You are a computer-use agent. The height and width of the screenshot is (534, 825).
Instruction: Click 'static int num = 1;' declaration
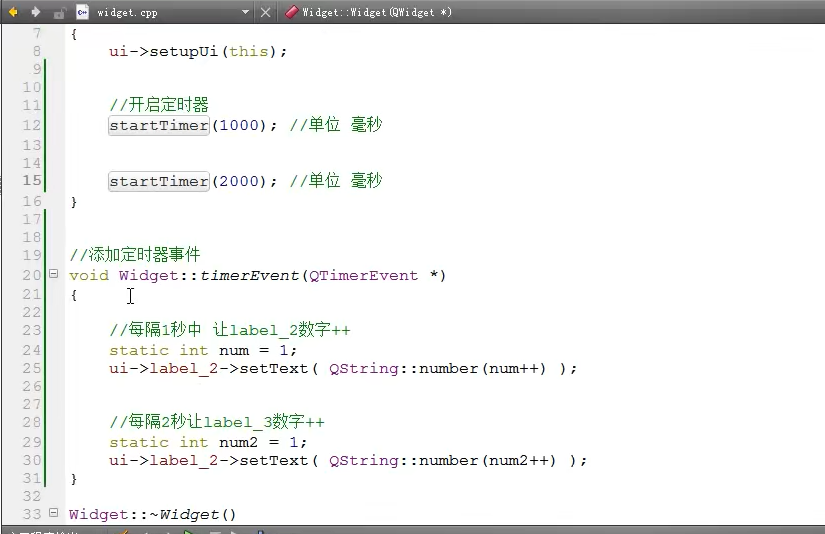[203, 350]
